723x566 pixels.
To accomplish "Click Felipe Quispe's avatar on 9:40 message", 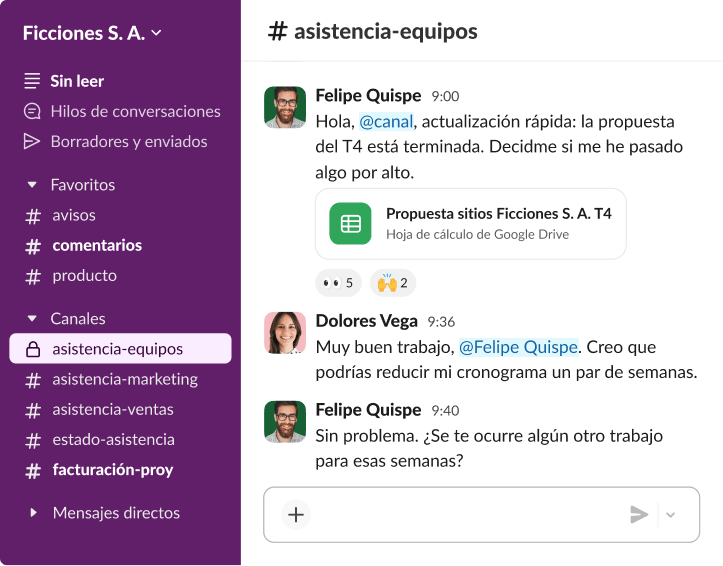I will pyautogui.click(x=285, y=422).
